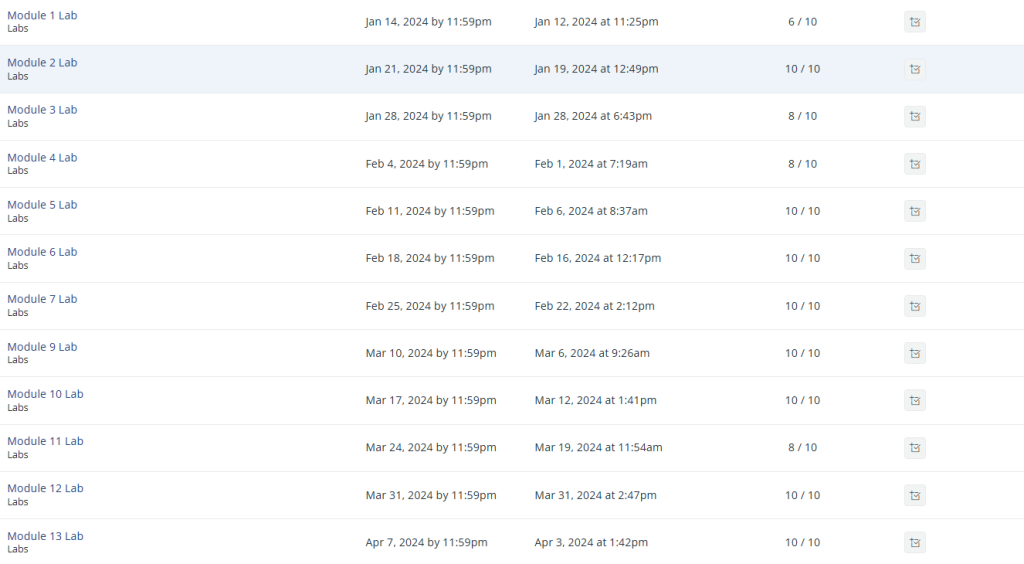Click the Module 2 Lab score details icon
The height and width of the screenshot is (564, 1024).
pos(914,69)
